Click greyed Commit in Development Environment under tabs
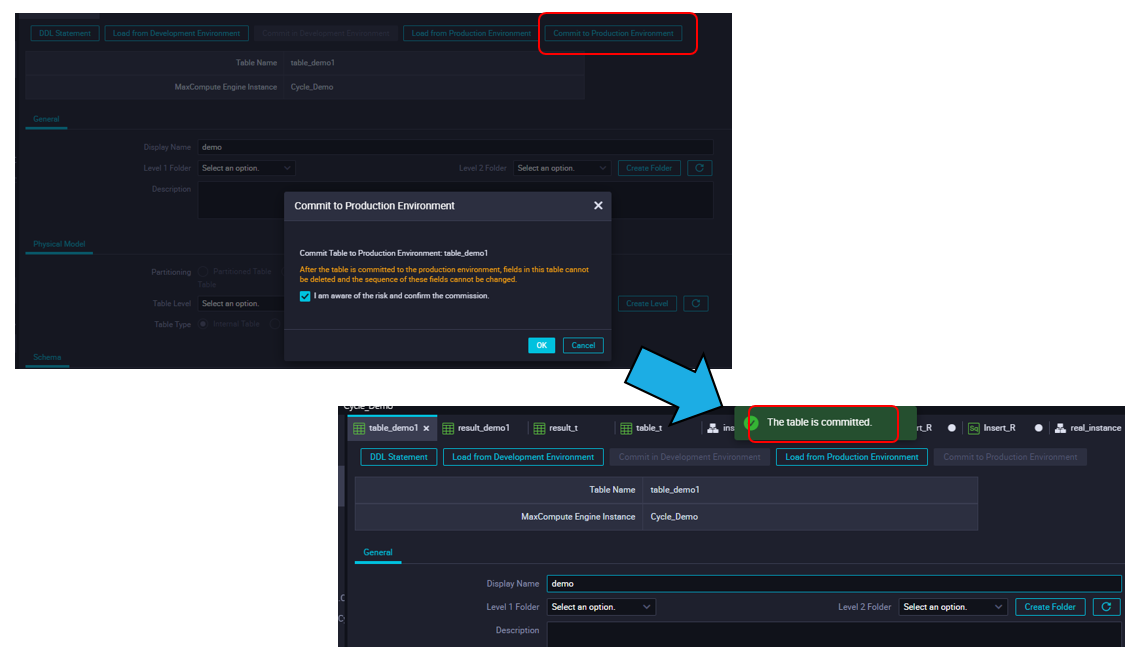This screenshot has width=1141, height=664. pos(690,457)
